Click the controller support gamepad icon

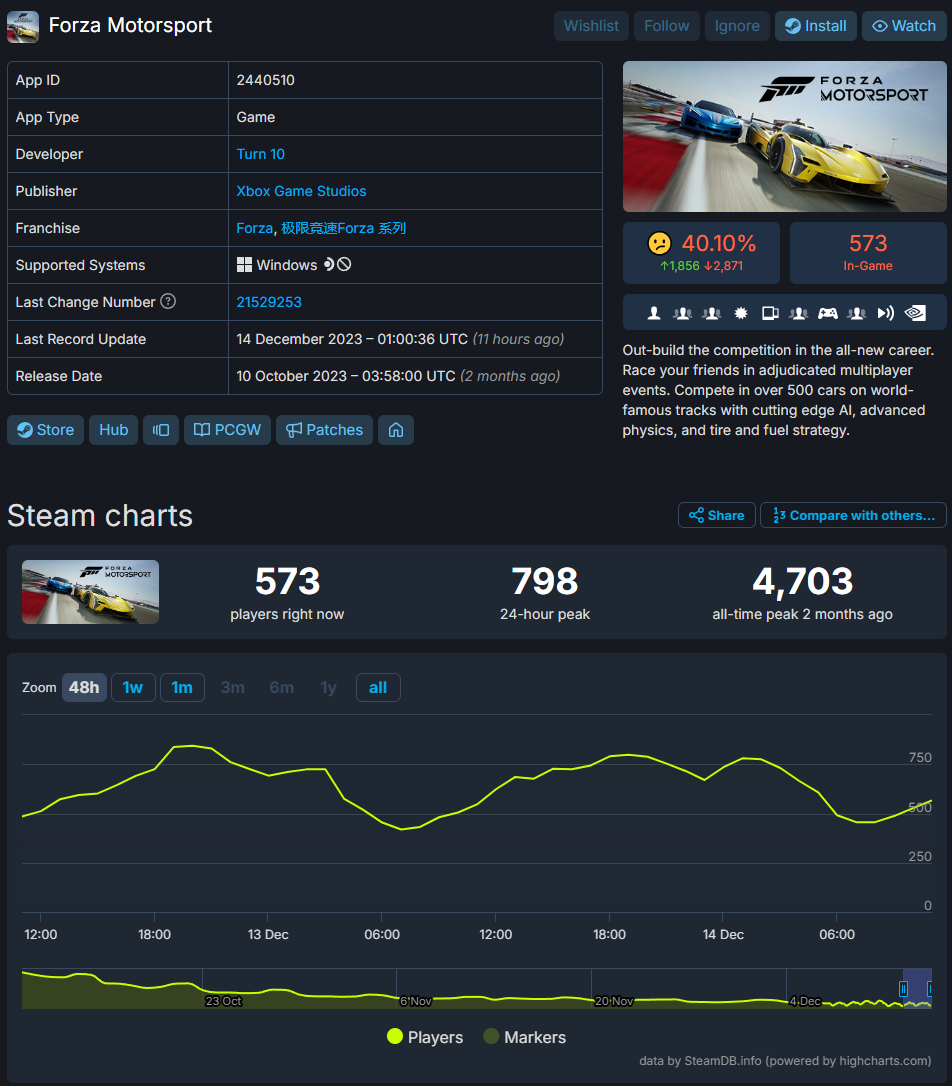[x=827, y=313]
